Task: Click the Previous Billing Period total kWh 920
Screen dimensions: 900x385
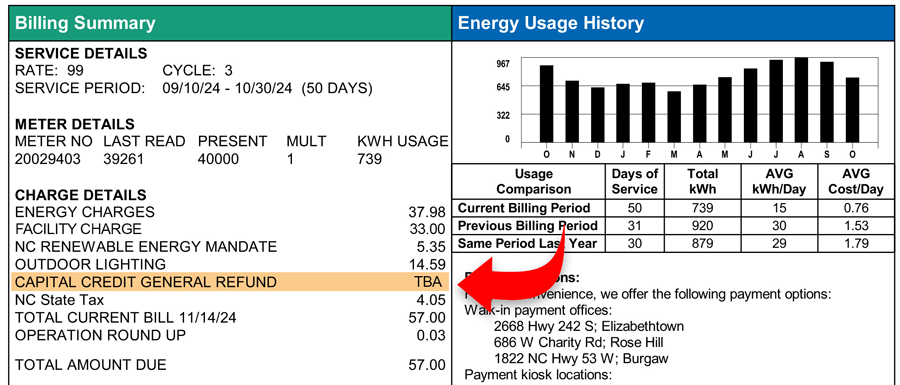Action: point(703,225)
